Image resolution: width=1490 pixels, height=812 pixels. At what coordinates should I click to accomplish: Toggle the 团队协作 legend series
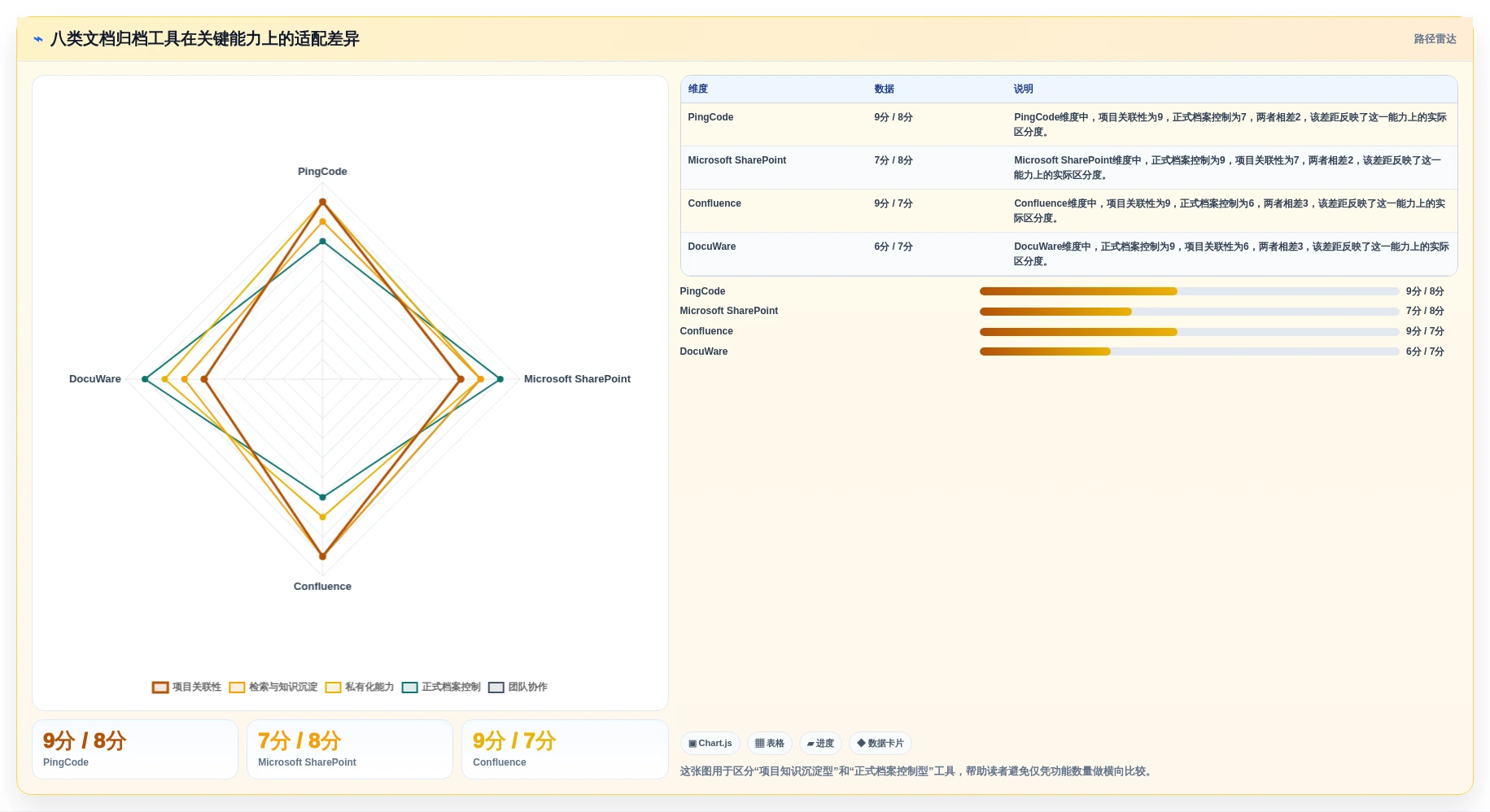pos(518,687)
